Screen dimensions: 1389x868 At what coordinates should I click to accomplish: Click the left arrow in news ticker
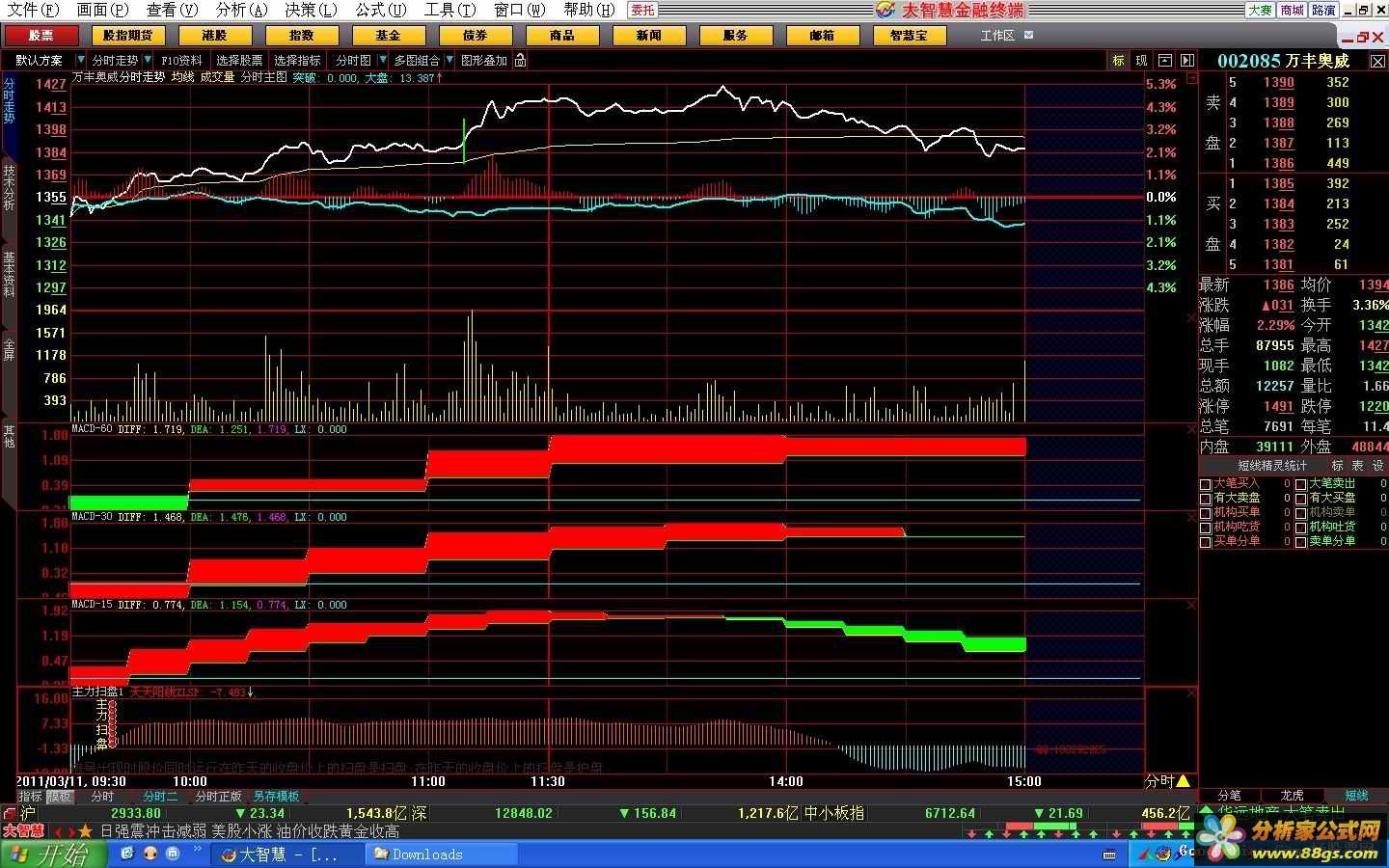click(56, 830)
